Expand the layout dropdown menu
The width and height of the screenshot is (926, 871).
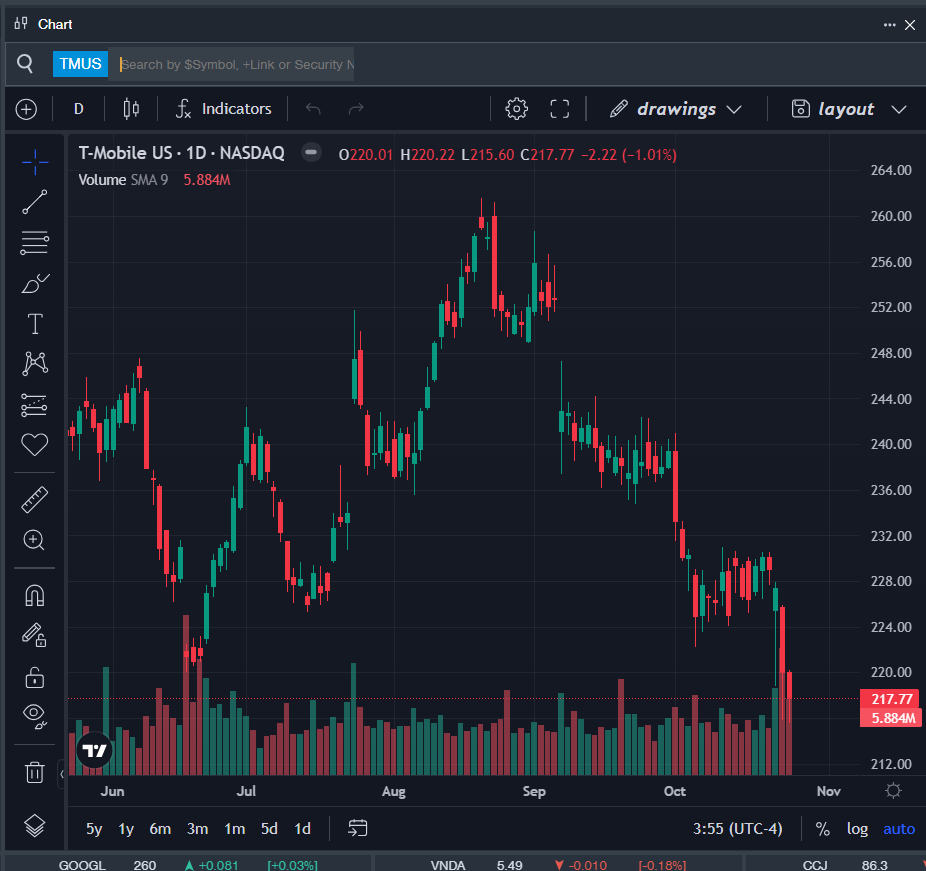click(x=848, y=109)
